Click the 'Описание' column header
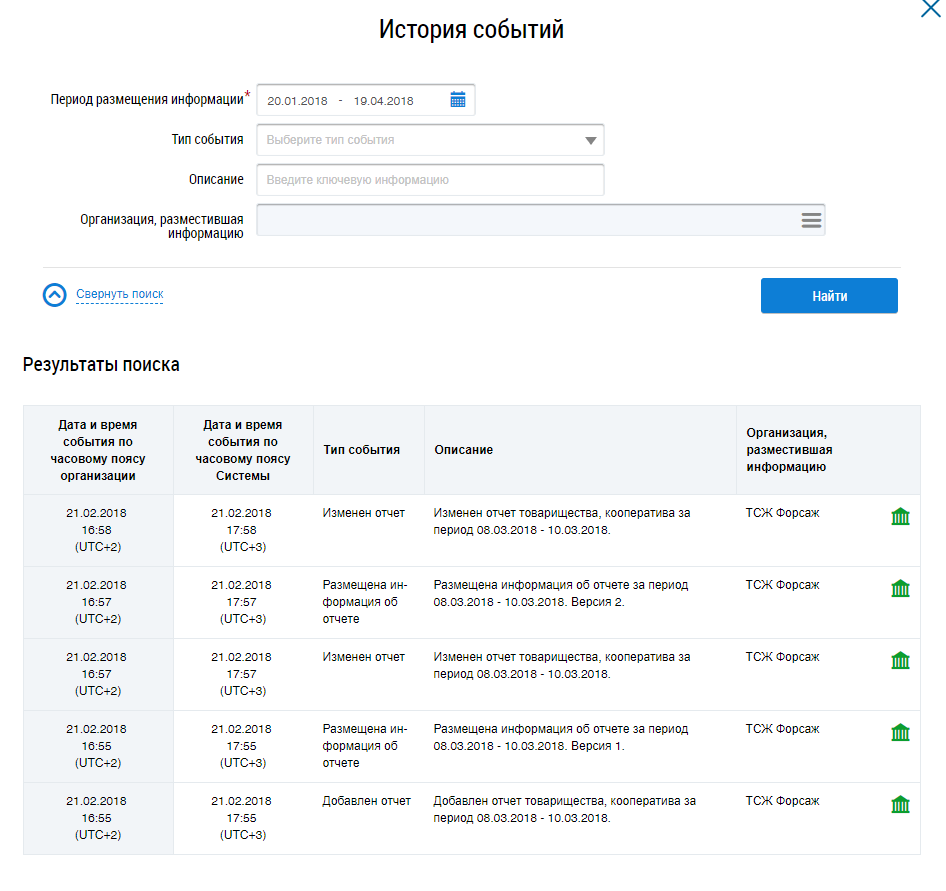Viewport: 946px width, 891px height. coord(463,450)
